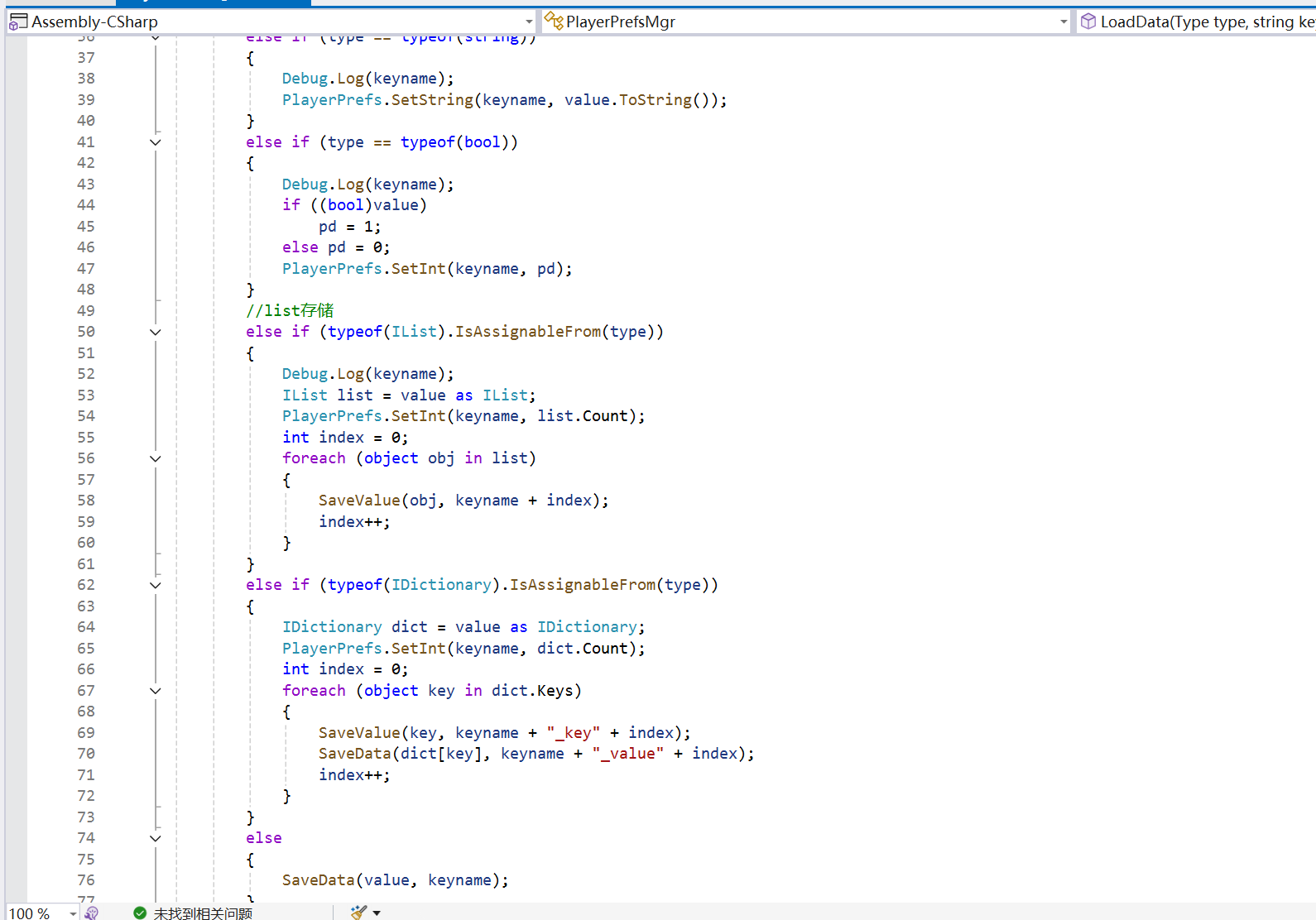The width and height of the screenshot is (1316, 920).
Task: Click line number 61
Action: point(86,564)
